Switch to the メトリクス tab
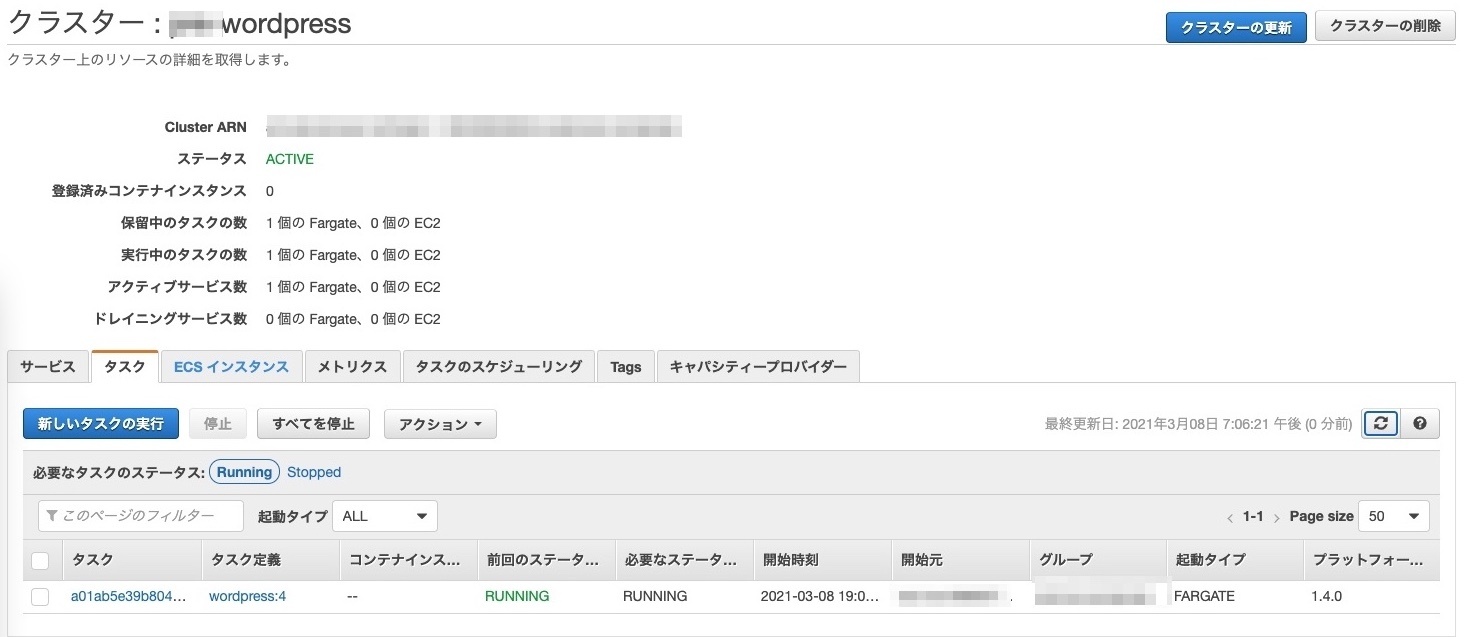 click(352, 367)
